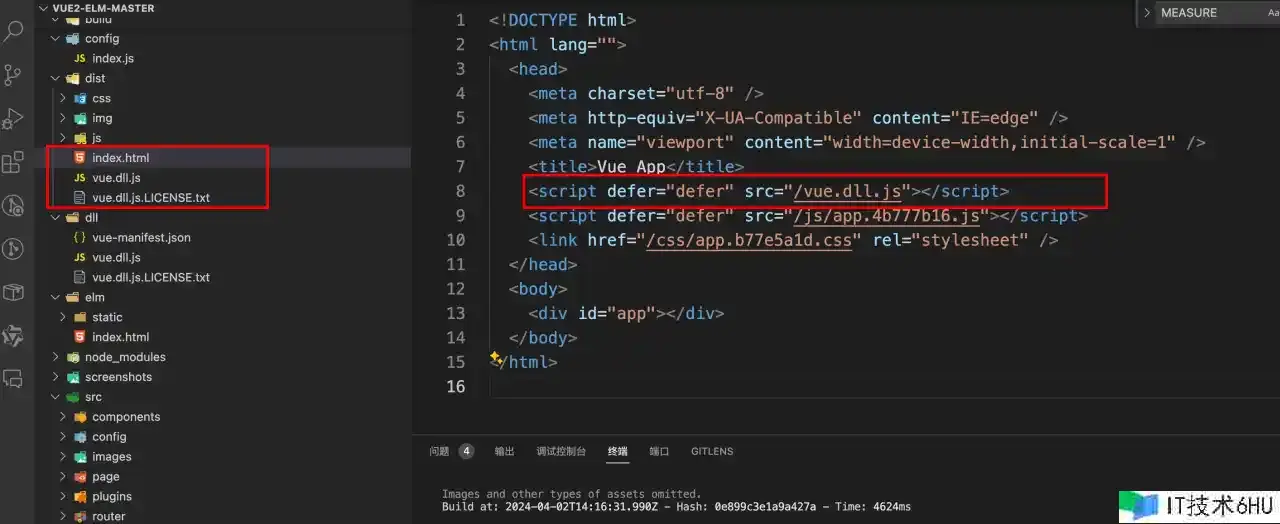The image size is (1280, 524).
Task: Open the Run and Debug view
Action: pos(13,119)
